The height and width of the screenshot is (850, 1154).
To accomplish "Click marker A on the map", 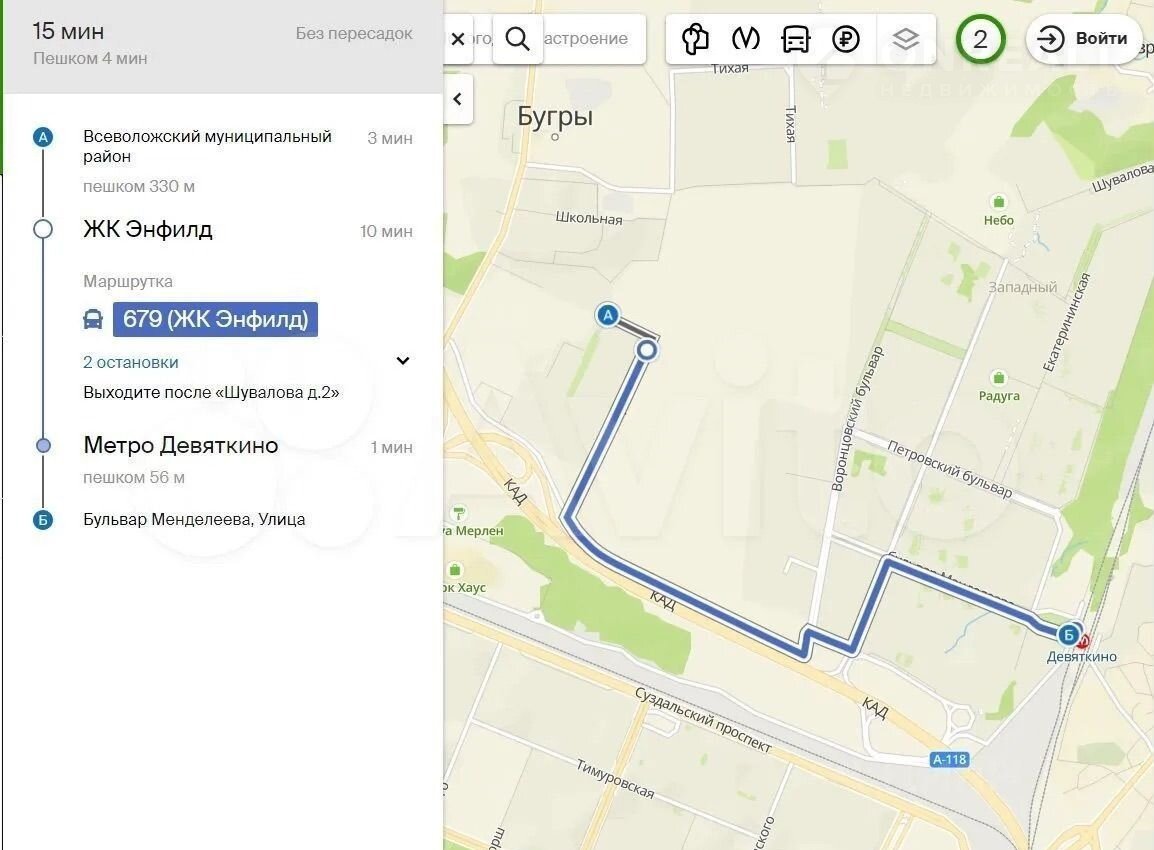I will (x=606, y=316).
